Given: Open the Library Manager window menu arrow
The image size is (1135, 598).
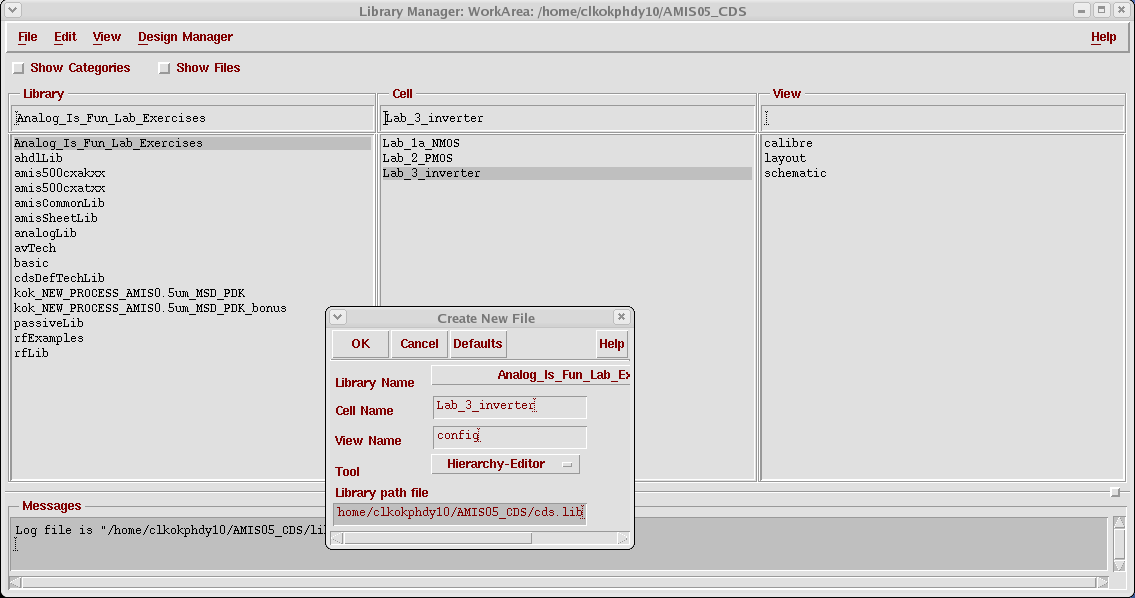Looking at the screenshot, I should [x=12, y=10].
